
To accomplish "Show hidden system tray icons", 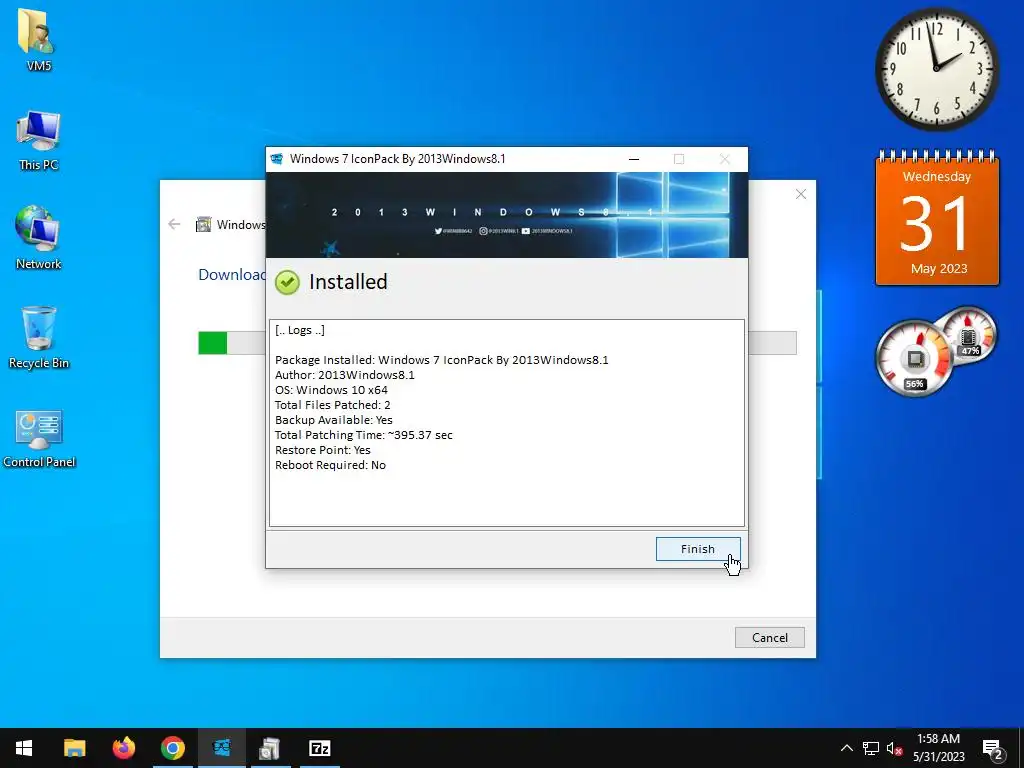I will (846, 748).
